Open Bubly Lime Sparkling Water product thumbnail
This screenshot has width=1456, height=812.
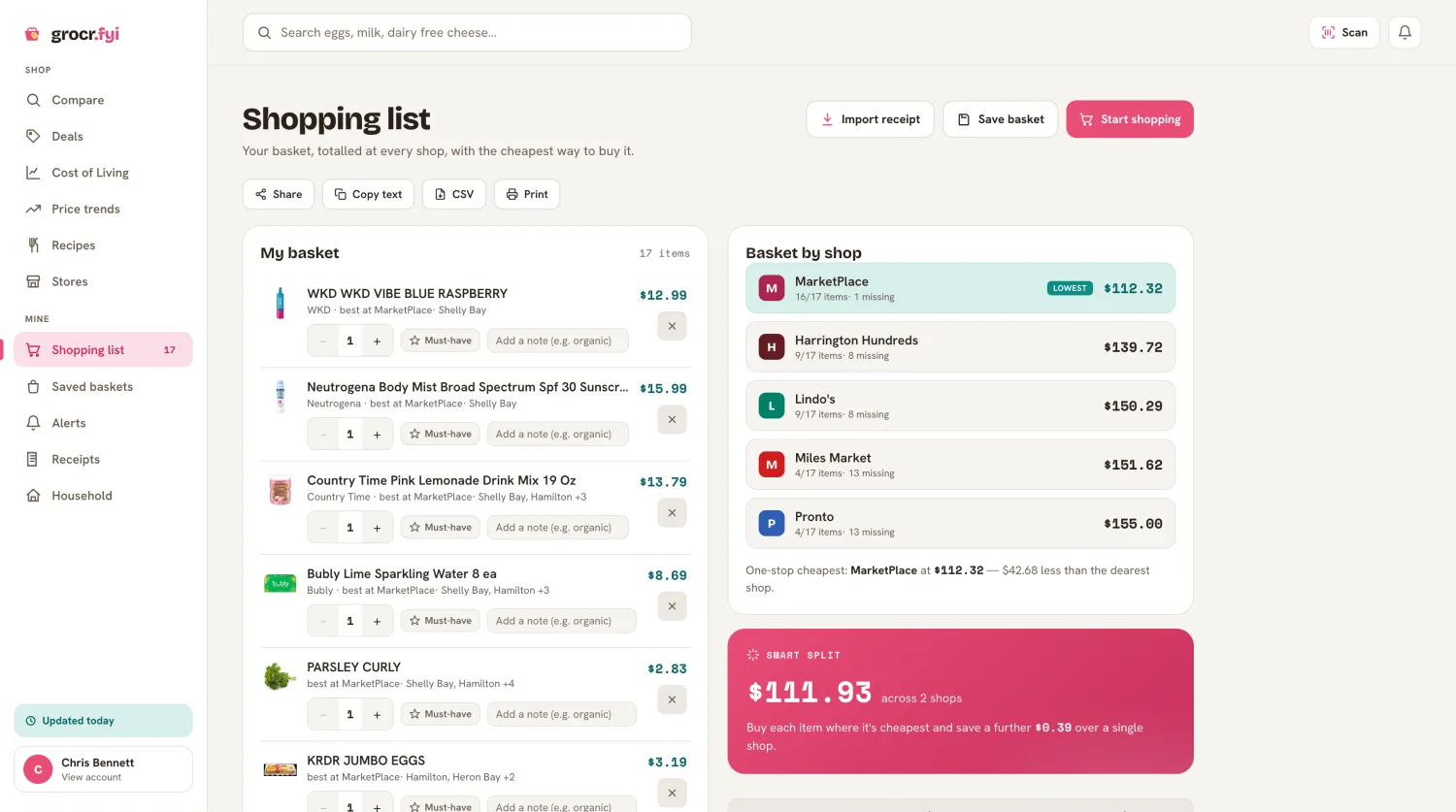tap(281, 583)
